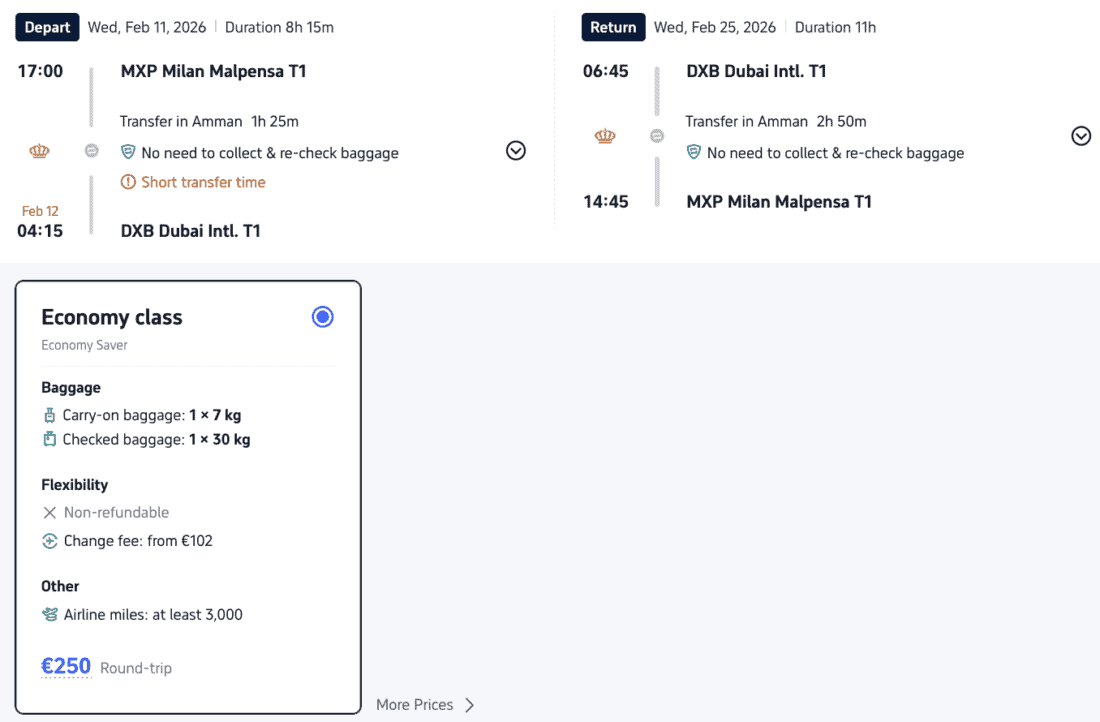
Task: Open the More Prices link
Action: [x=414, y=705]
